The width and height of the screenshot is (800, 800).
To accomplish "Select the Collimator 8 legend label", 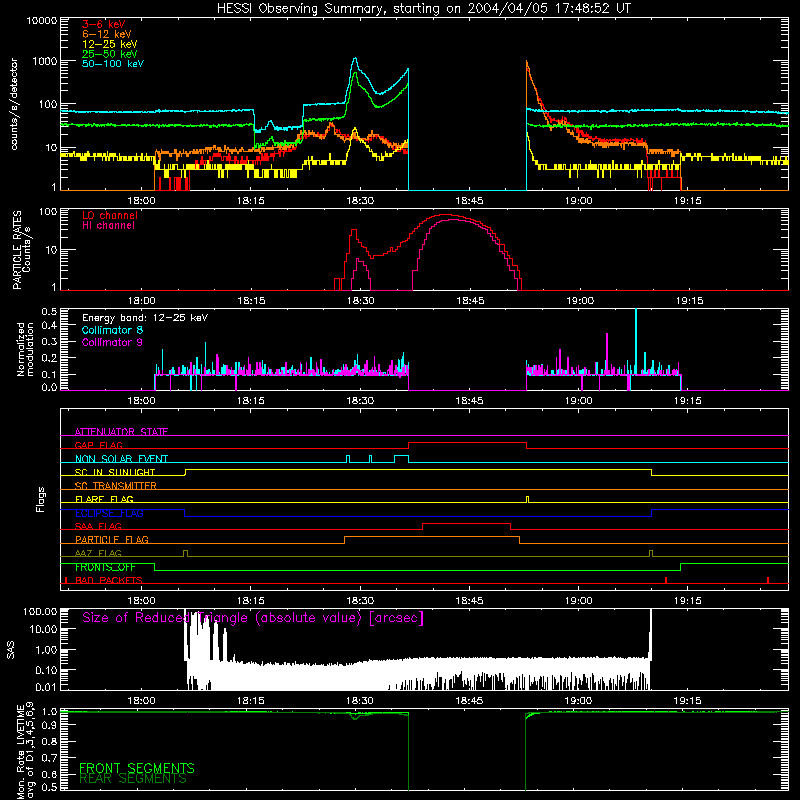I will [112, 330].
